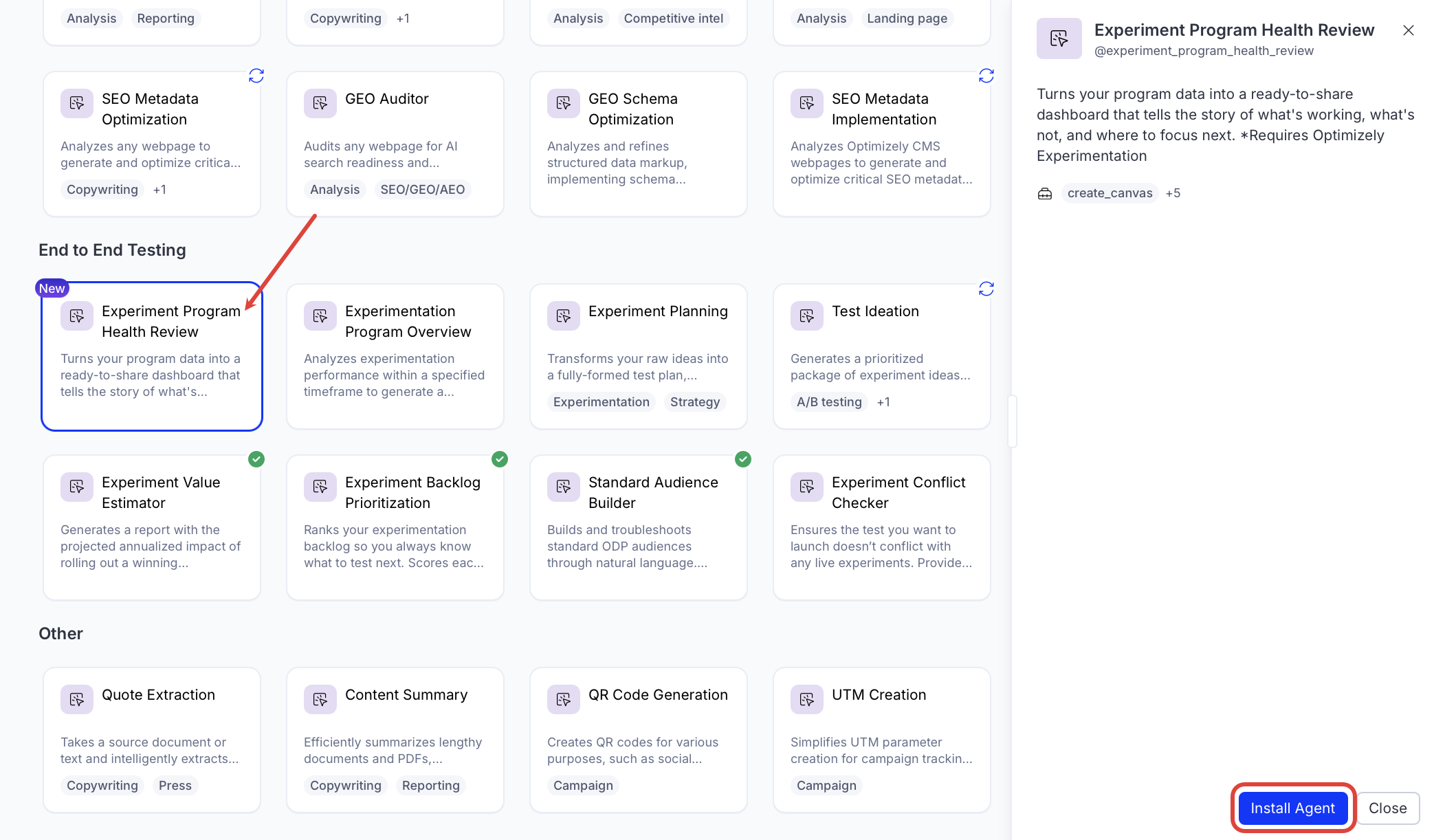Click update icon on Test Ideation card
Image resolution: width=1434 pixels, height=840 pixels.
pyautogui.click(x=986, y=289)
